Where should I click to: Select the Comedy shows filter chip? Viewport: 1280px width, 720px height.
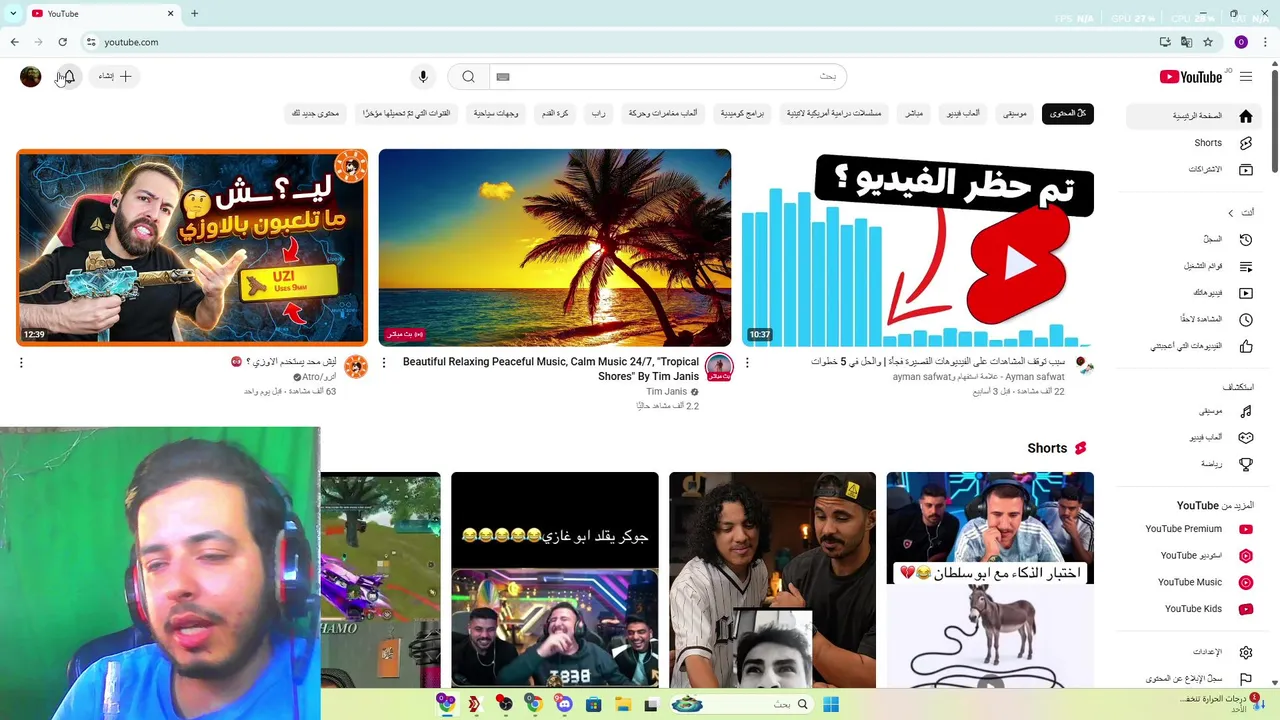tap(742, 114)
